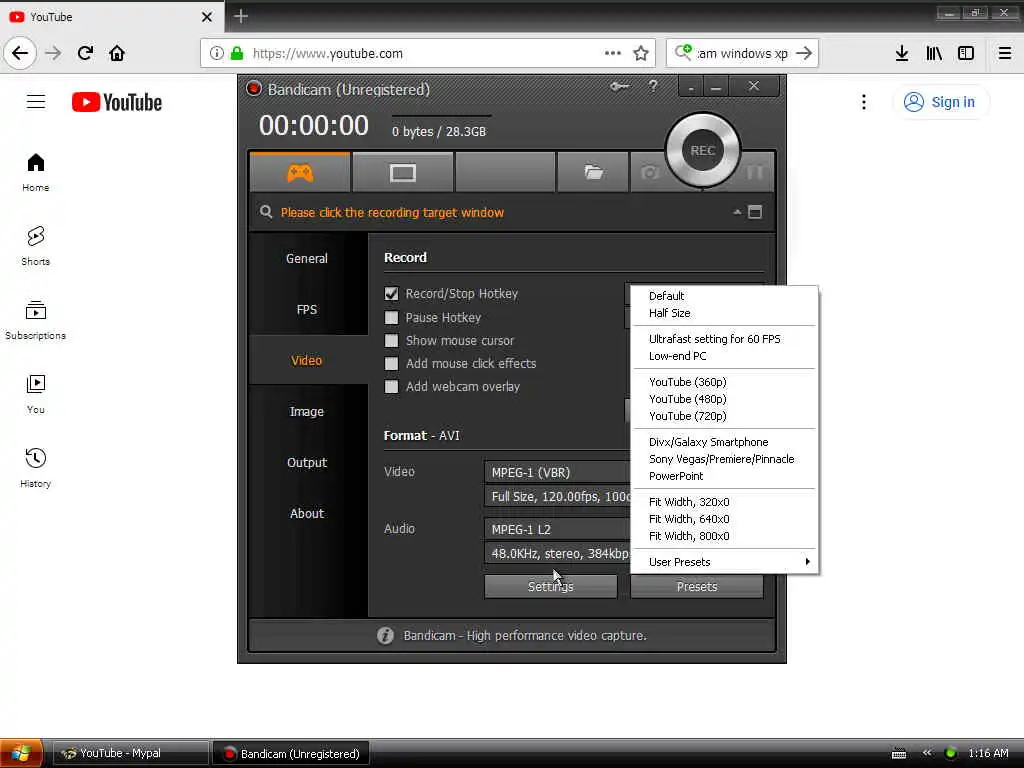Open the About tab in Bandicam
This screenshot has width=1024, height=768.
pyautogui.click(x=307, y=513)
